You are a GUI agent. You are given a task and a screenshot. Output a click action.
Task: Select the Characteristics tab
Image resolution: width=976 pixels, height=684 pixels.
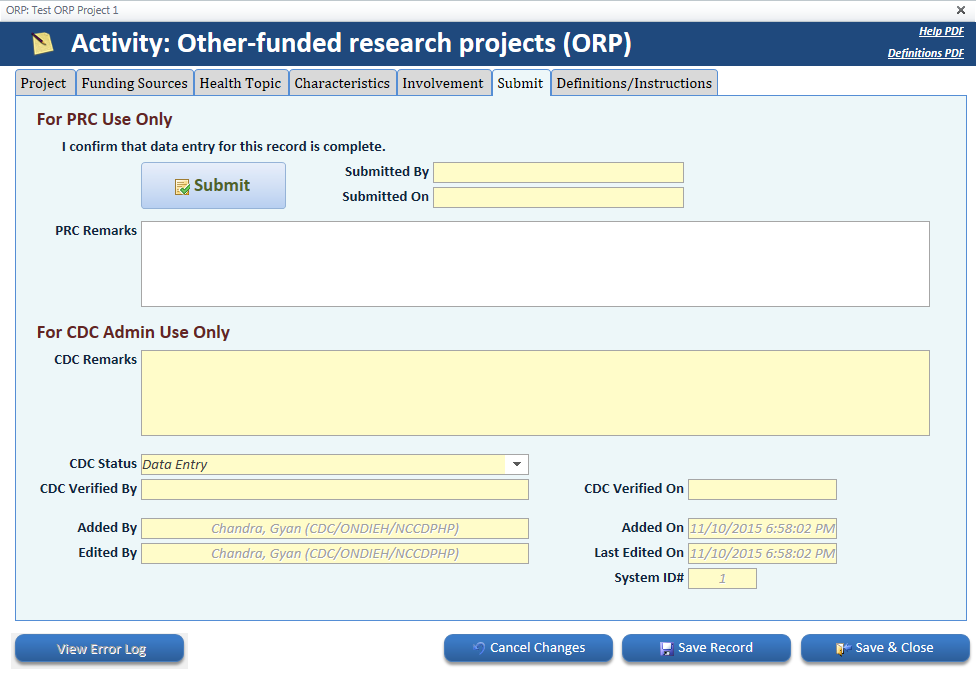342,83
